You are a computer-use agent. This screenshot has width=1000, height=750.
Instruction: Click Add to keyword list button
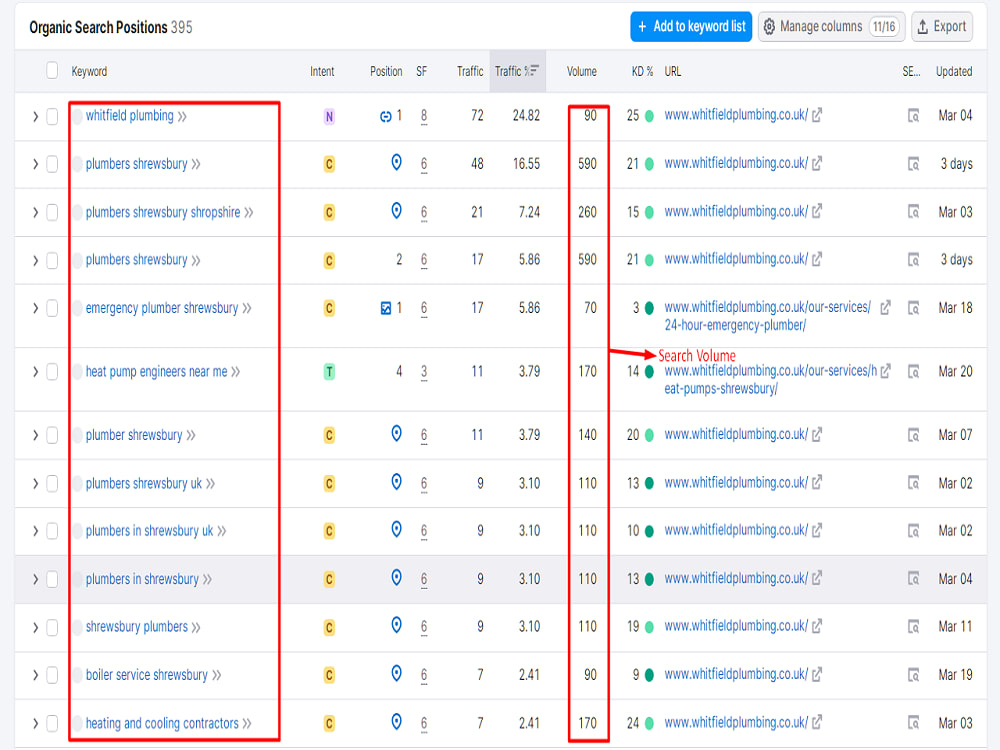(x=691, y=27)
